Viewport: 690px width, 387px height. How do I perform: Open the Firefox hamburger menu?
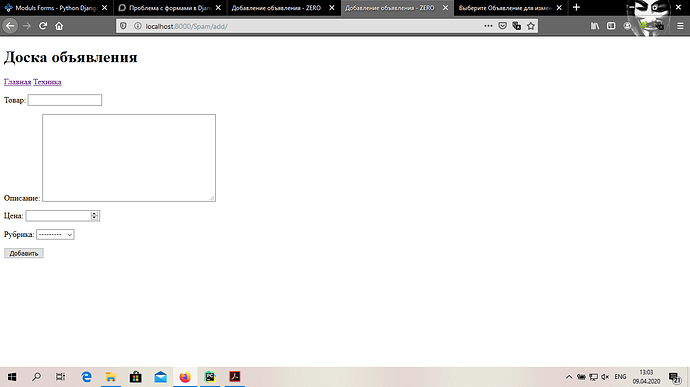[x=680, y=26]
